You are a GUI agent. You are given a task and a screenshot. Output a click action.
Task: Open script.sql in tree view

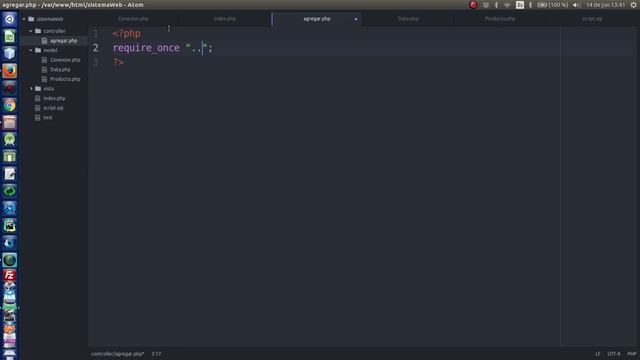click(53, 108)
